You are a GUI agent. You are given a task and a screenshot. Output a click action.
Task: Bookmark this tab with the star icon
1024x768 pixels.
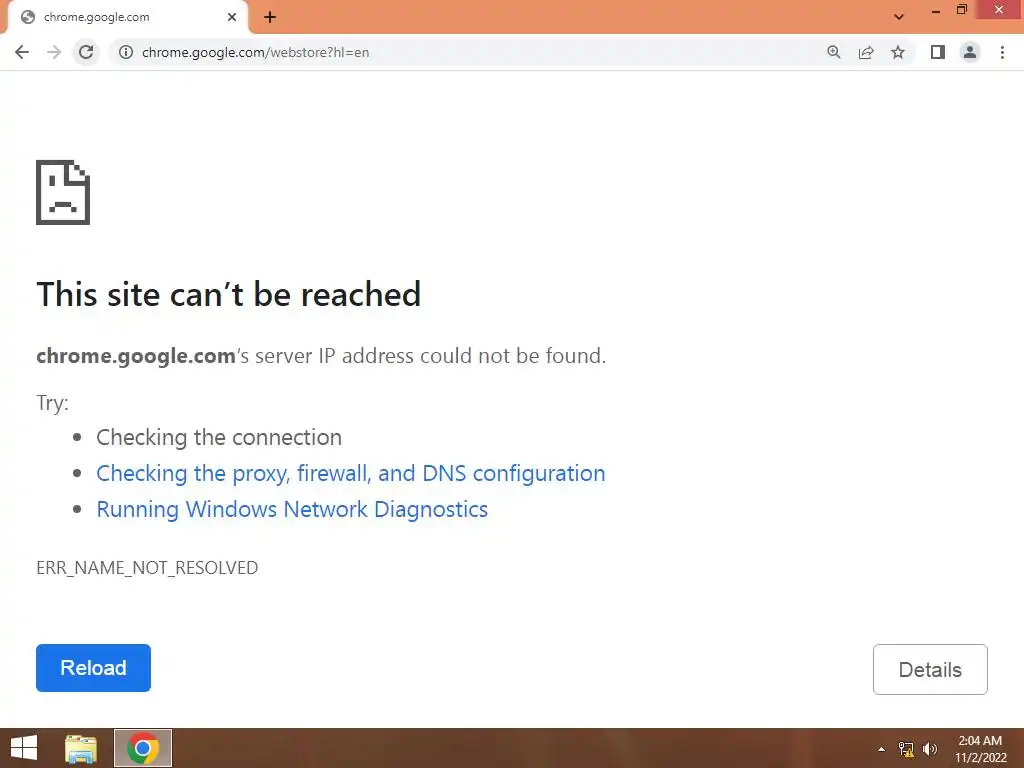(898, 52)
